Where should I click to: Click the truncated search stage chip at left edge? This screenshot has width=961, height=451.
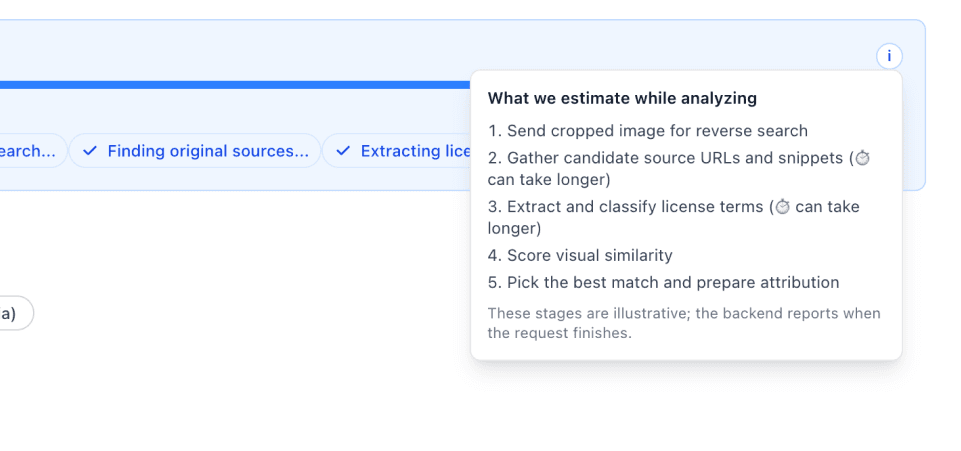coord(30,151)
